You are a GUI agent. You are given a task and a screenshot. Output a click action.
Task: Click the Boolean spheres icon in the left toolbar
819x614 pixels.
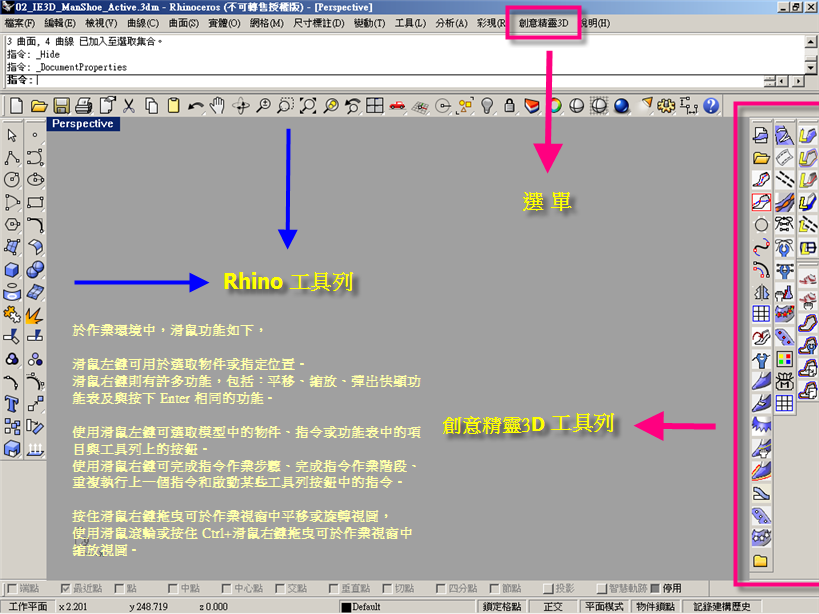click(35, 270)
